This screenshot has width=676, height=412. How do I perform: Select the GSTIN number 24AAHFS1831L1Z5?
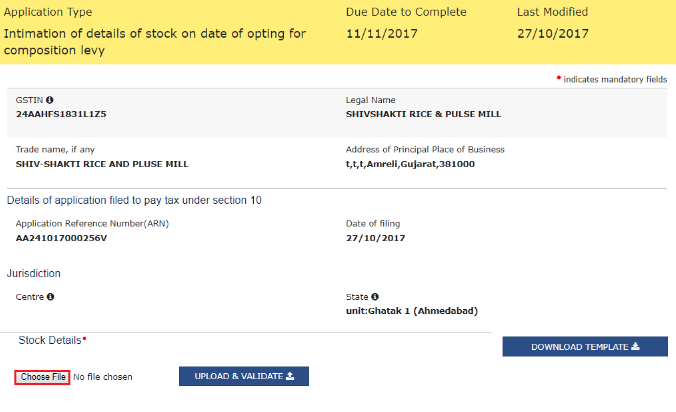(x=61, y=114)
